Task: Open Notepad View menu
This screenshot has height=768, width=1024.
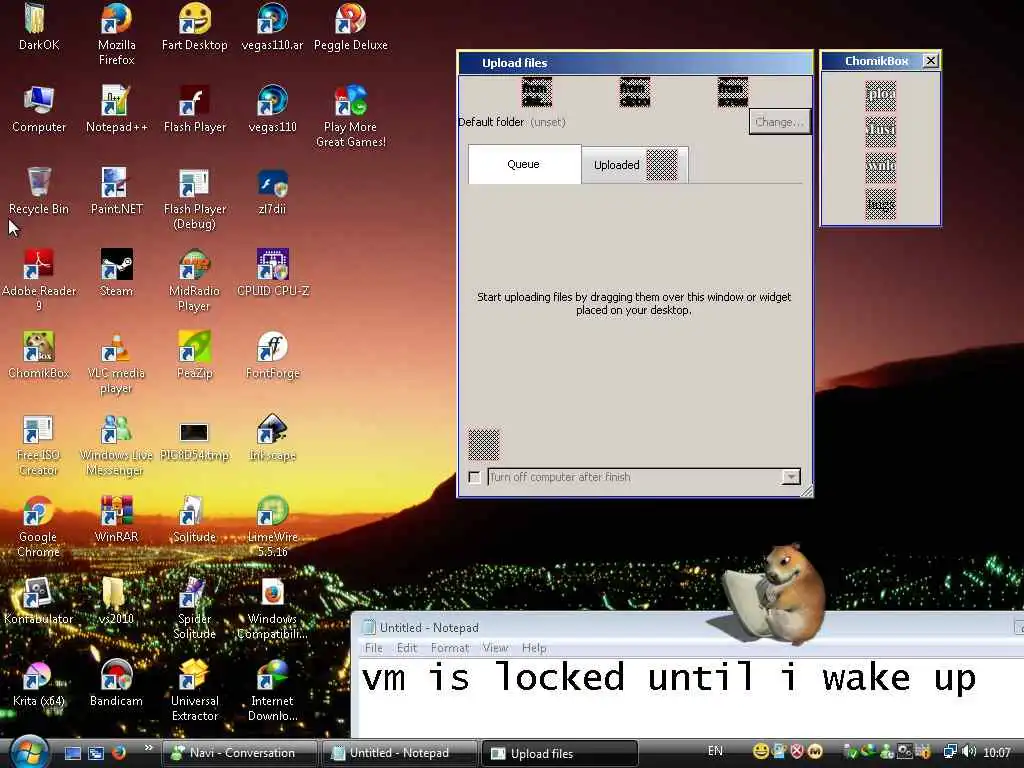Action: click(495, 648)
